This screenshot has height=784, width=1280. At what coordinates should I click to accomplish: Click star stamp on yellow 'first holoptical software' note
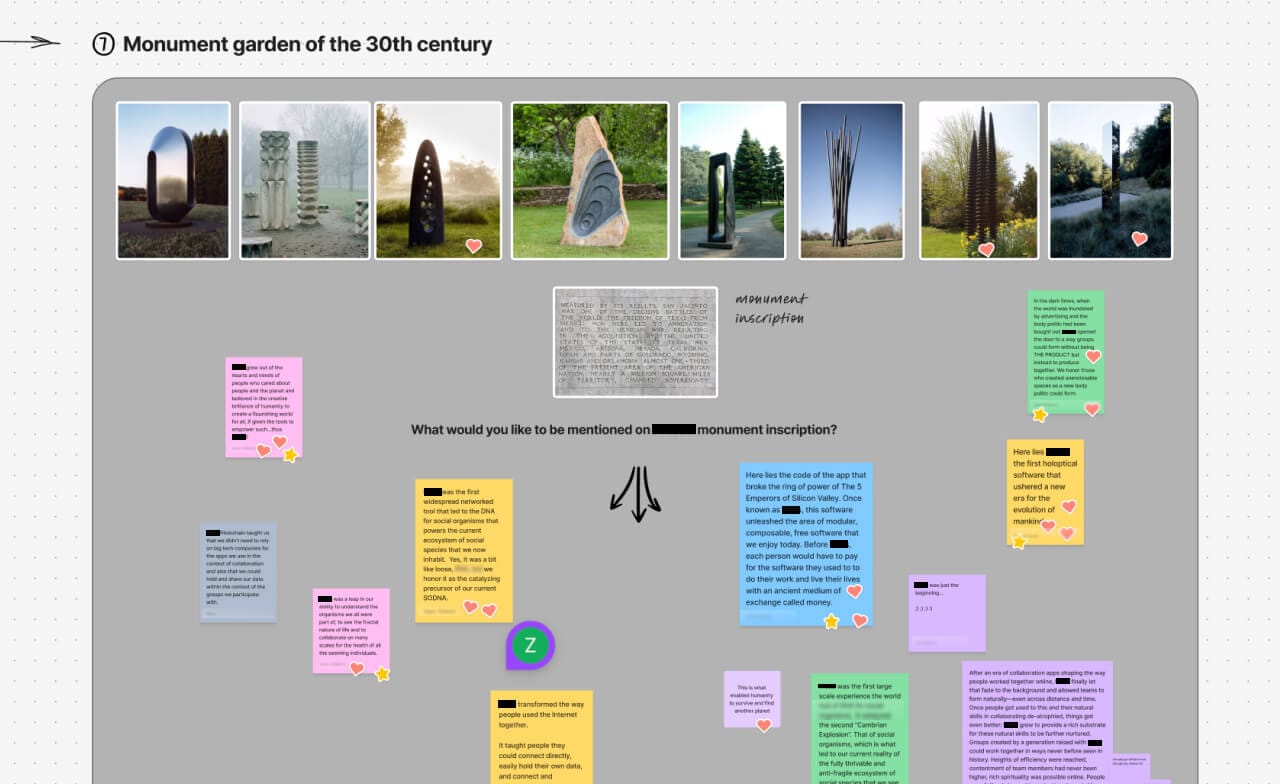(x=1019, y=542)
